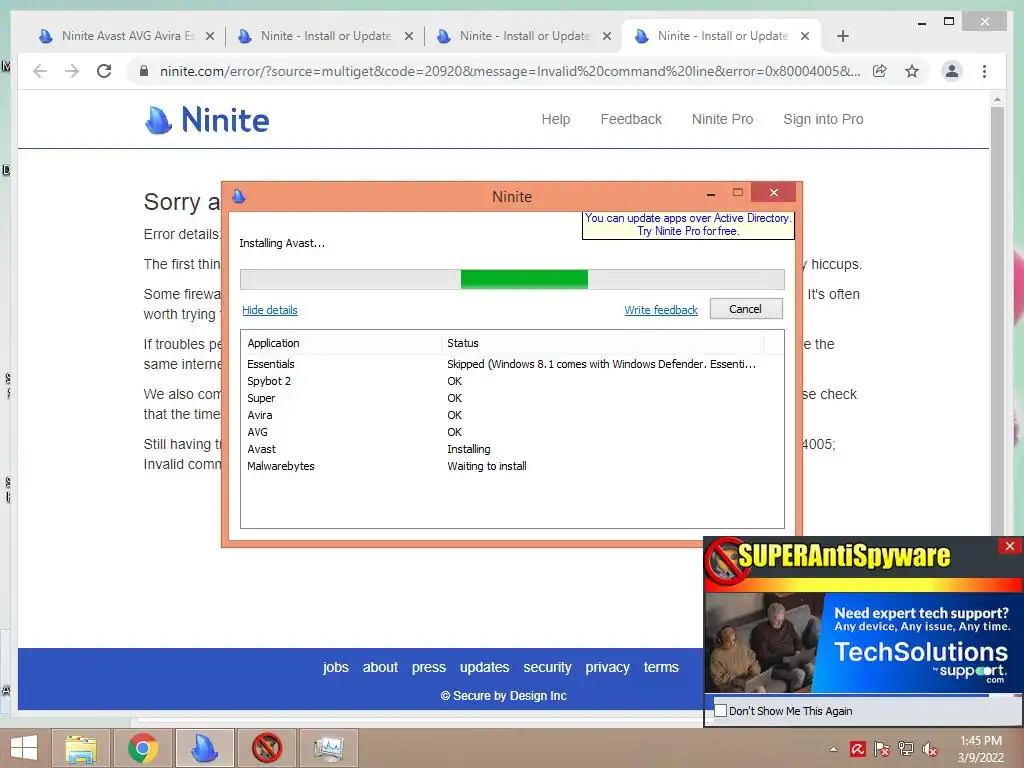Open Feedback page link
Screen dimensions: 1024x768
point(631,120)
